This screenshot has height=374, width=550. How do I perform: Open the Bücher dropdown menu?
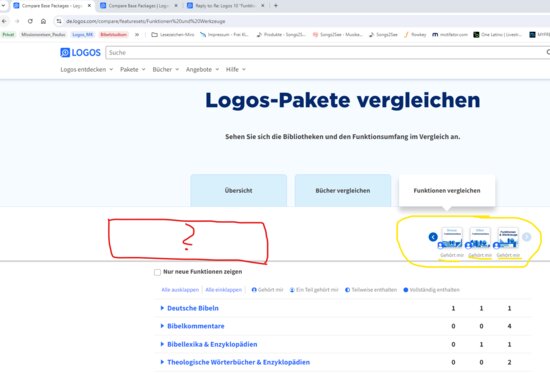[166, 69]
